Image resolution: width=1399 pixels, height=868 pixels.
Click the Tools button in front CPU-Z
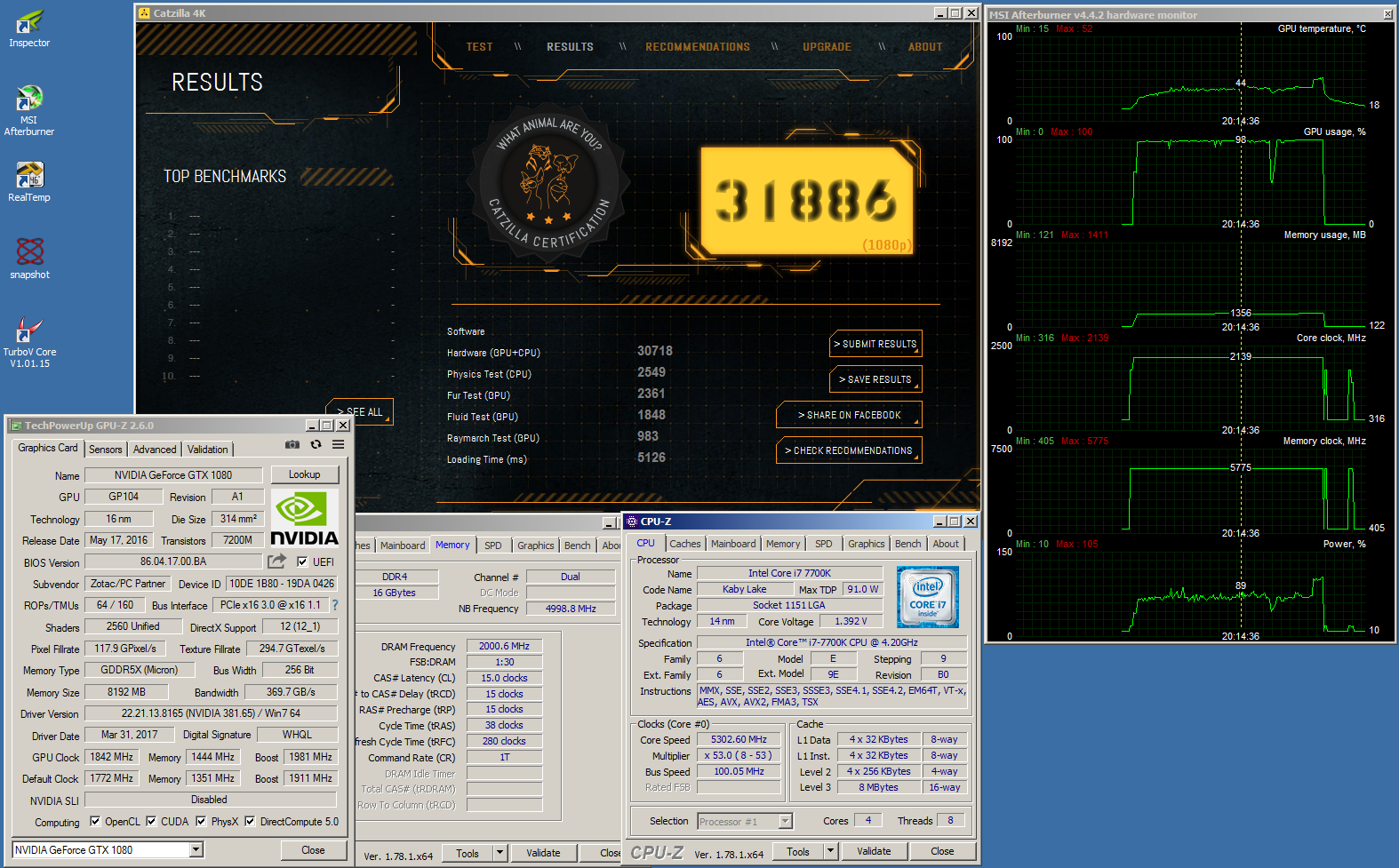point(798,851)
